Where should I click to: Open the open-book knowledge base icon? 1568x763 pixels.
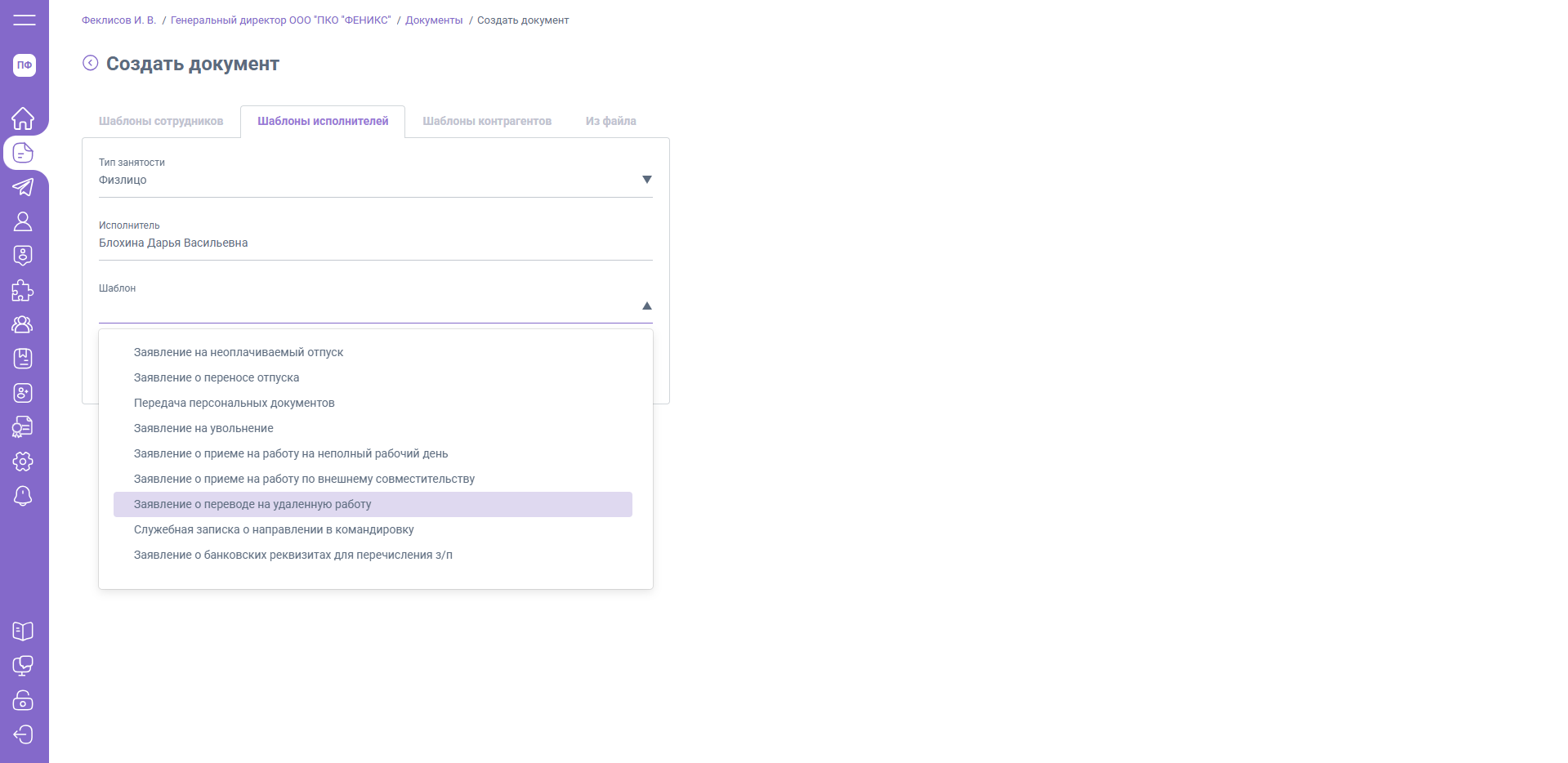point(23,631)
